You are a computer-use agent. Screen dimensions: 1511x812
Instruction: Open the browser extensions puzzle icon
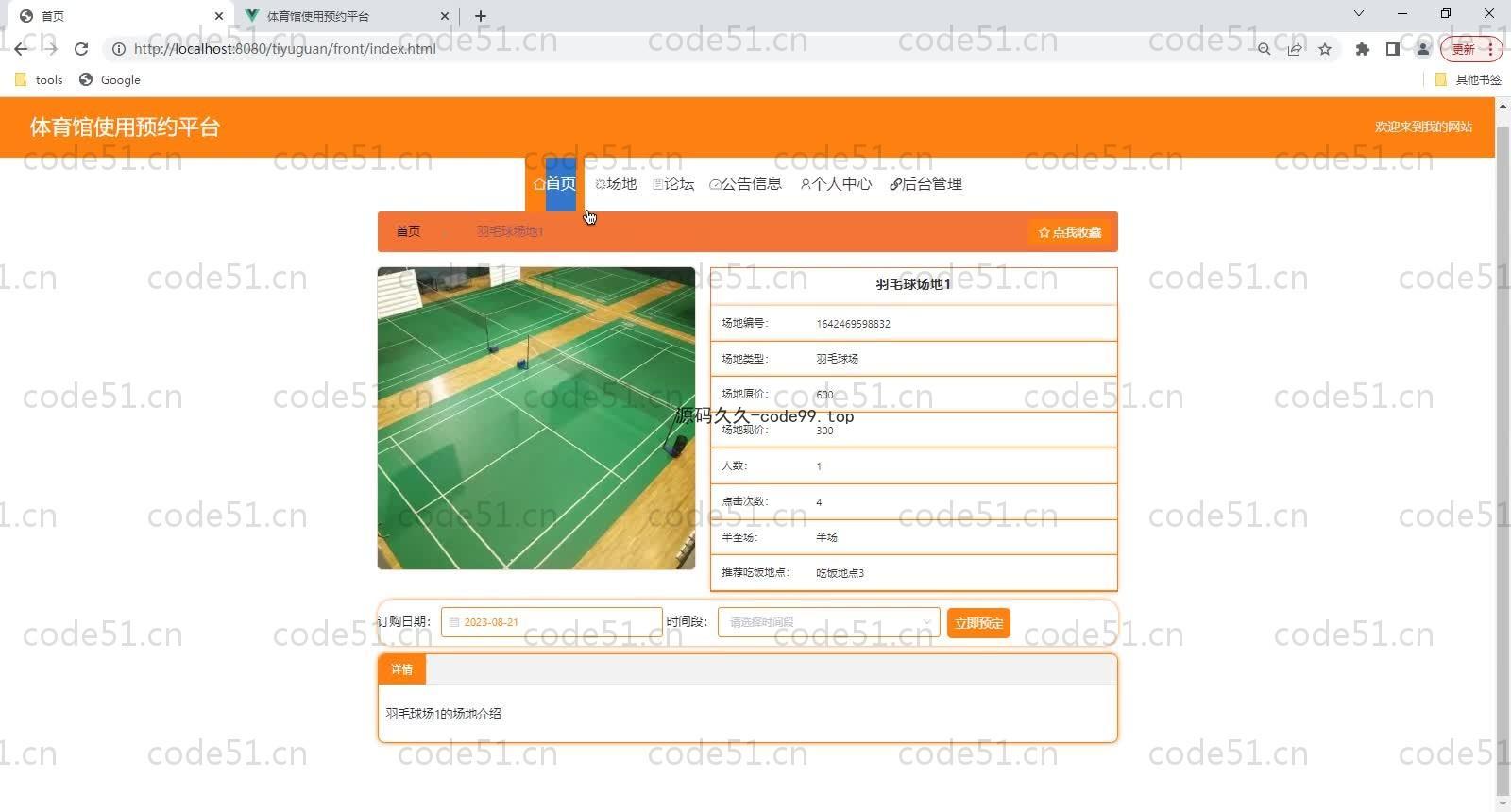pos(1362,49)
